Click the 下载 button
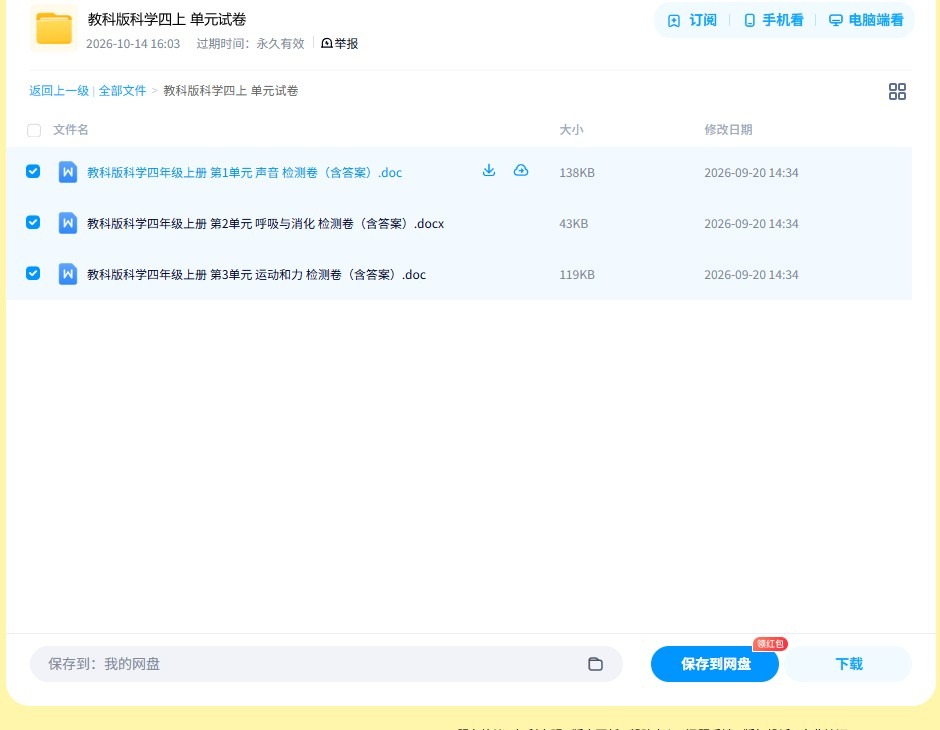 [x=848, y=663]
